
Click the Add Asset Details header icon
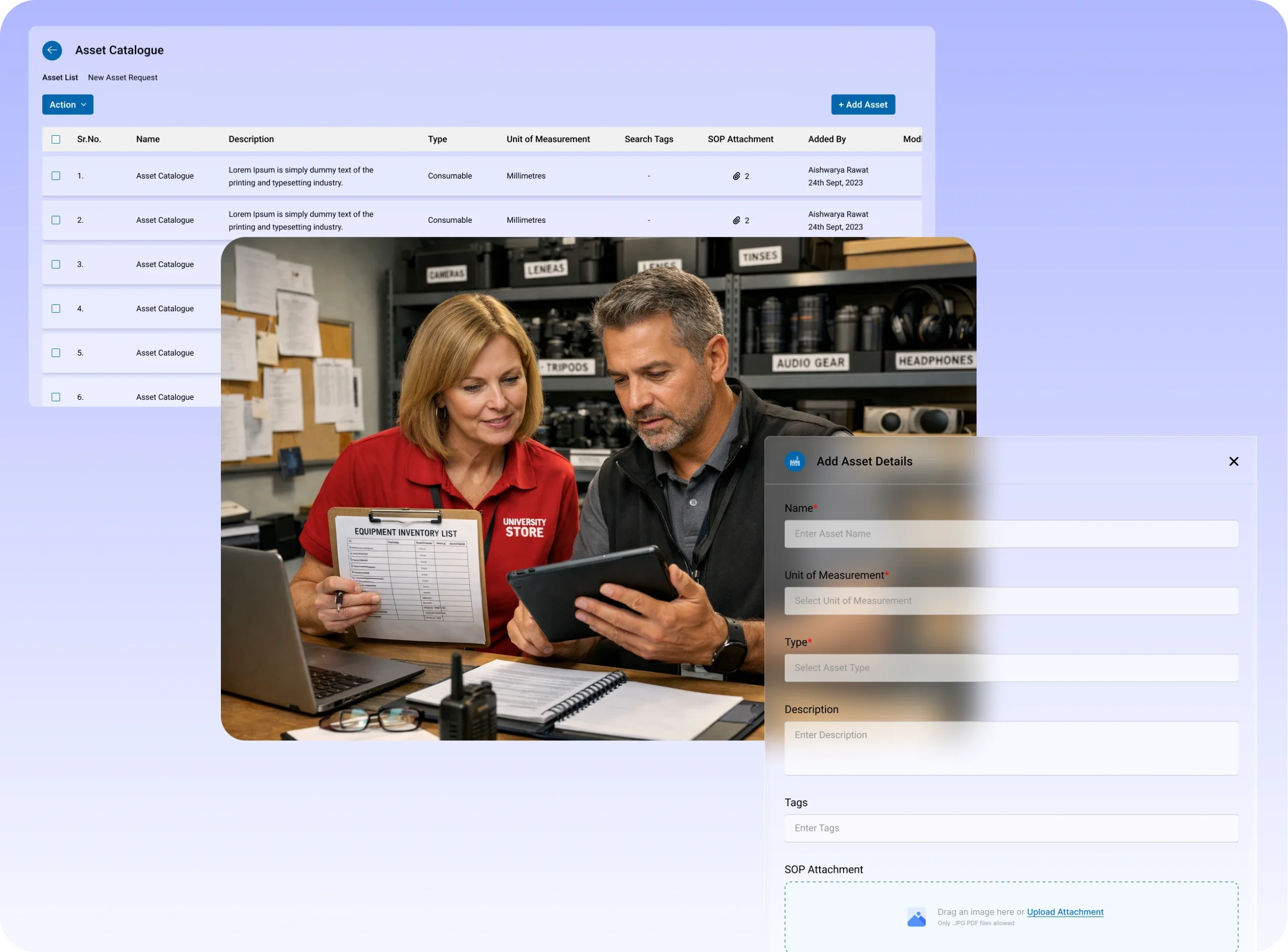pyautogui.click(x=795, y=462)
